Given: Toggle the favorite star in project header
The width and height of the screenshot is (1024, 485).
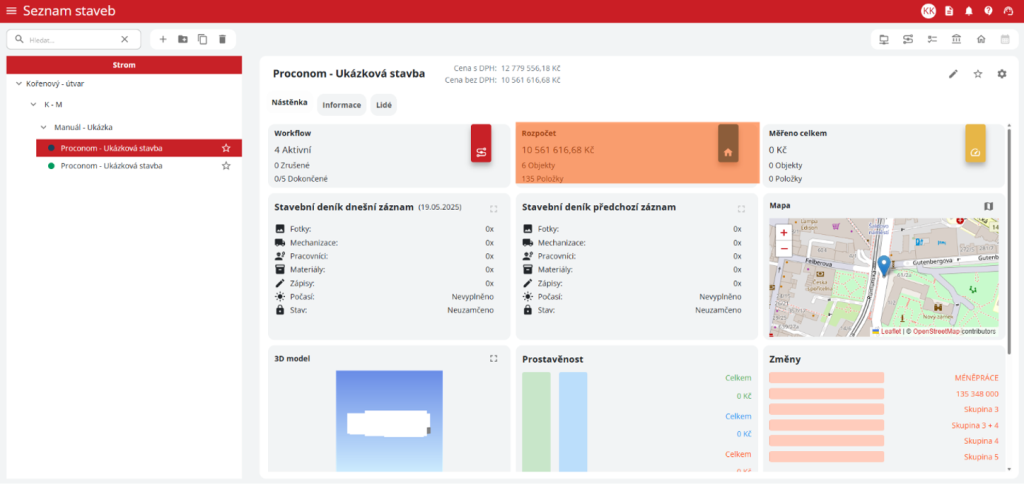Looking at the screenshot, I should click(977, 74).
